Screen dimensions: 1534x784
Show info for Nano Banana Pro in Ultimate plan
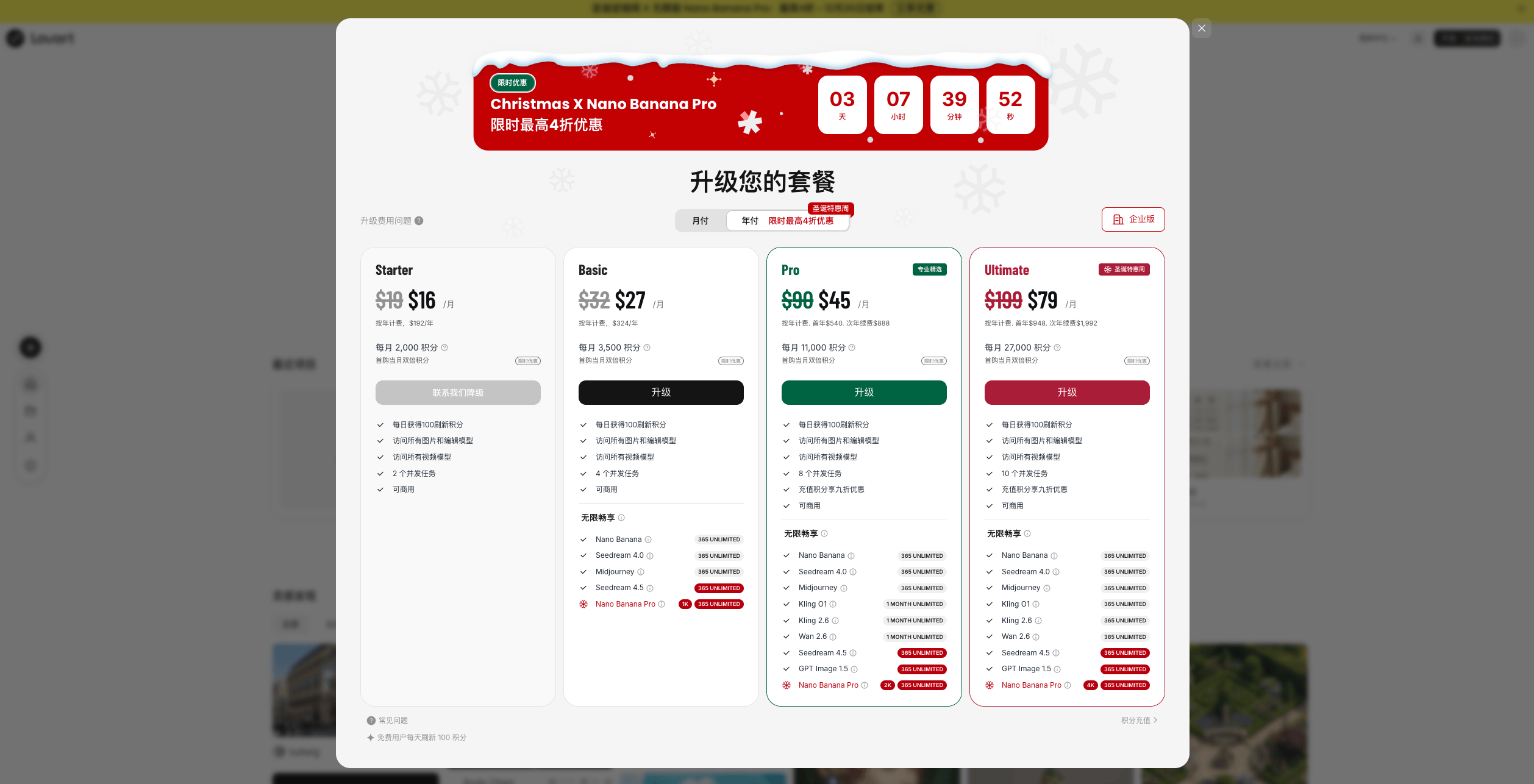1068,685
